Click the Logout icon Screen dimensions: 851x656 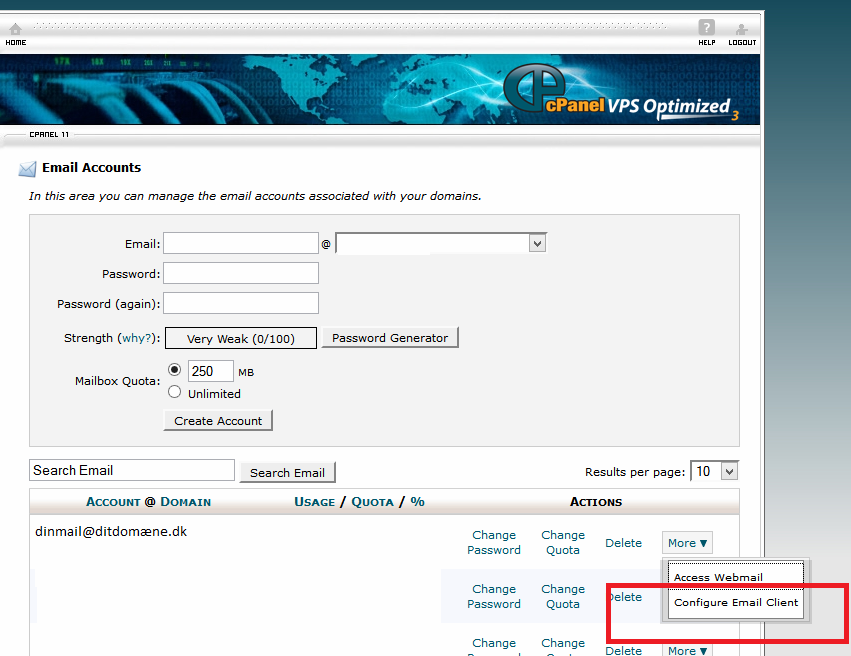742,33
